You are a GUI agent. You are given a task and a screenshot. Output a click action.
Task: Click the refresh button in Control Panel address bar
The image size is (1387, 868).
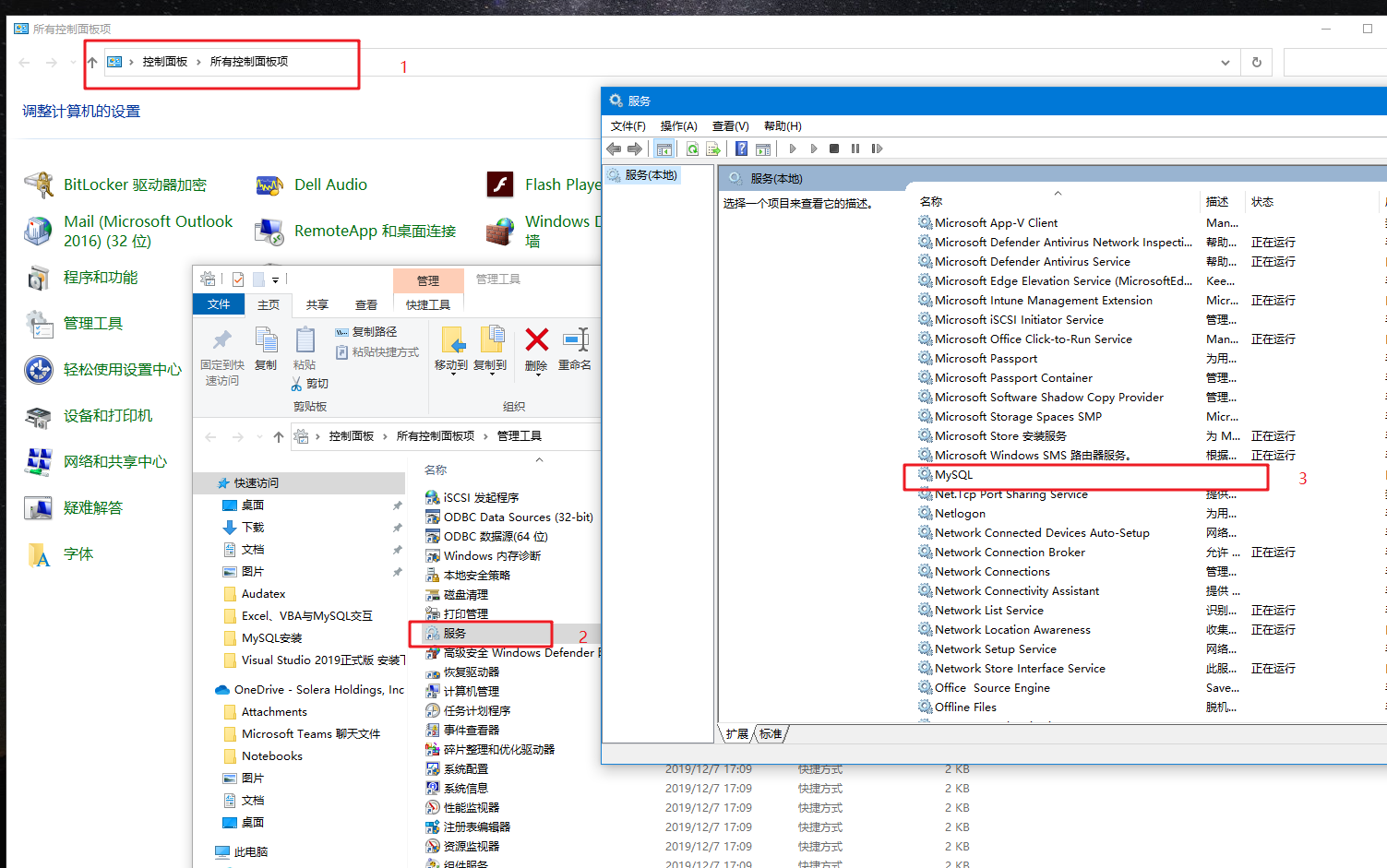[x=1256, y=63]
